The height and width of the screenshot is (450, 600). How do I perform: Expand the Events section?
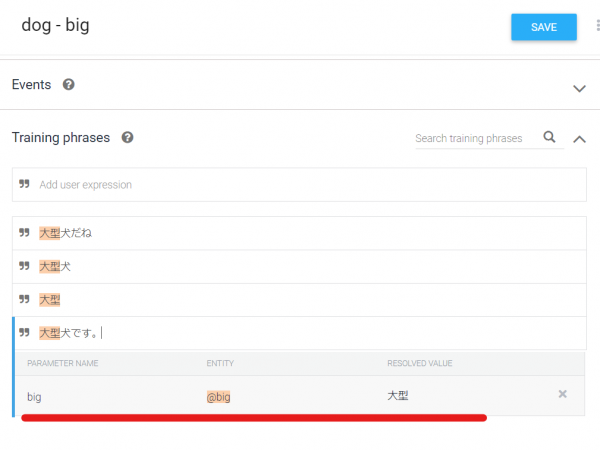click(579, 88)
